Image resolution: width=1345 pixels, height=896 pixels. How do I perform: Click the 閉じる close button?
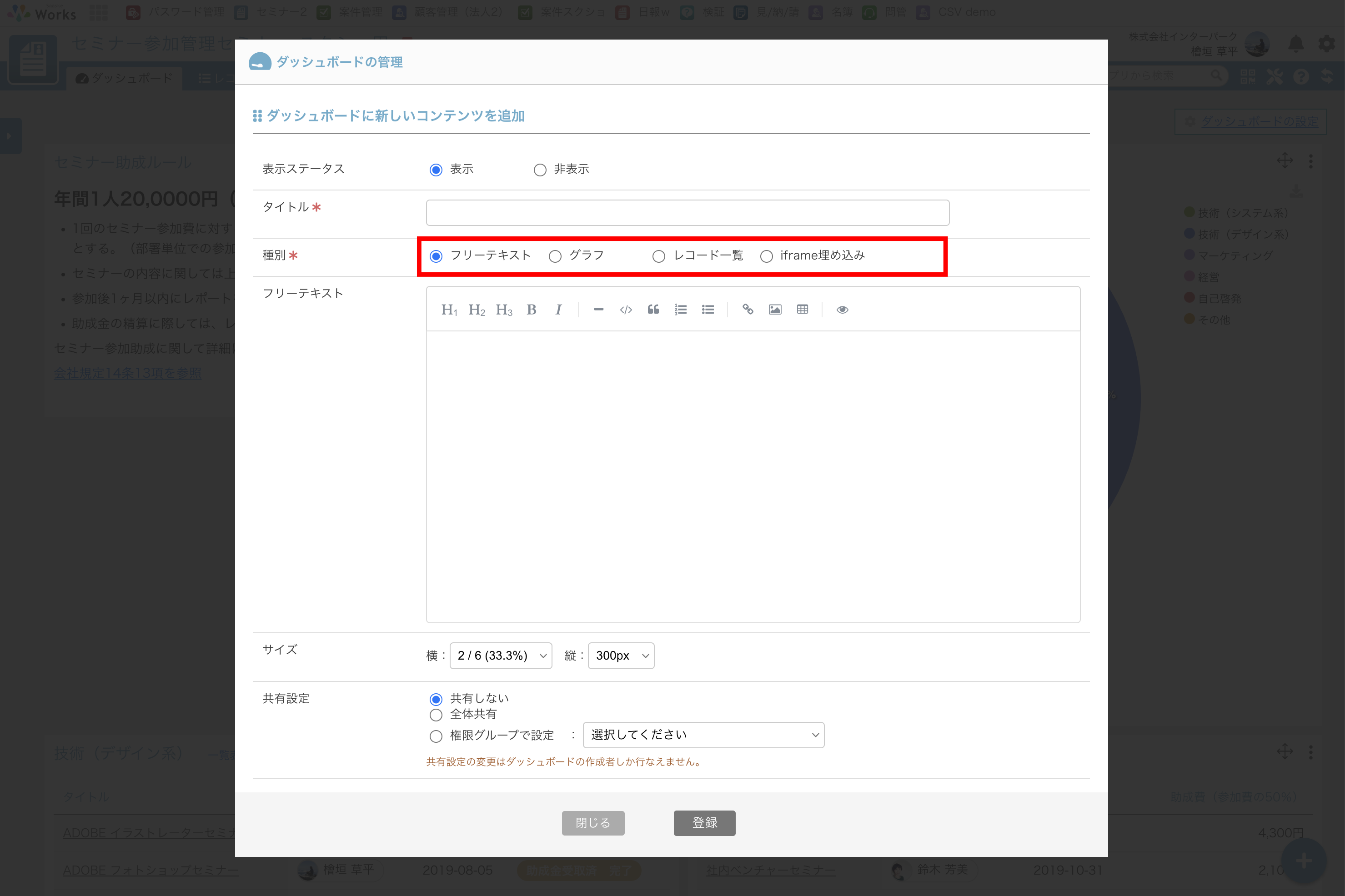pyautogui.click(x=593, y=823)
